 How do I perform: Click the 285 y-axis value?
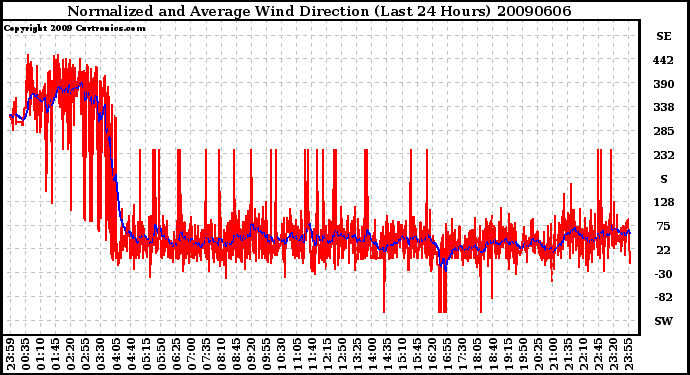click(663, 131)
